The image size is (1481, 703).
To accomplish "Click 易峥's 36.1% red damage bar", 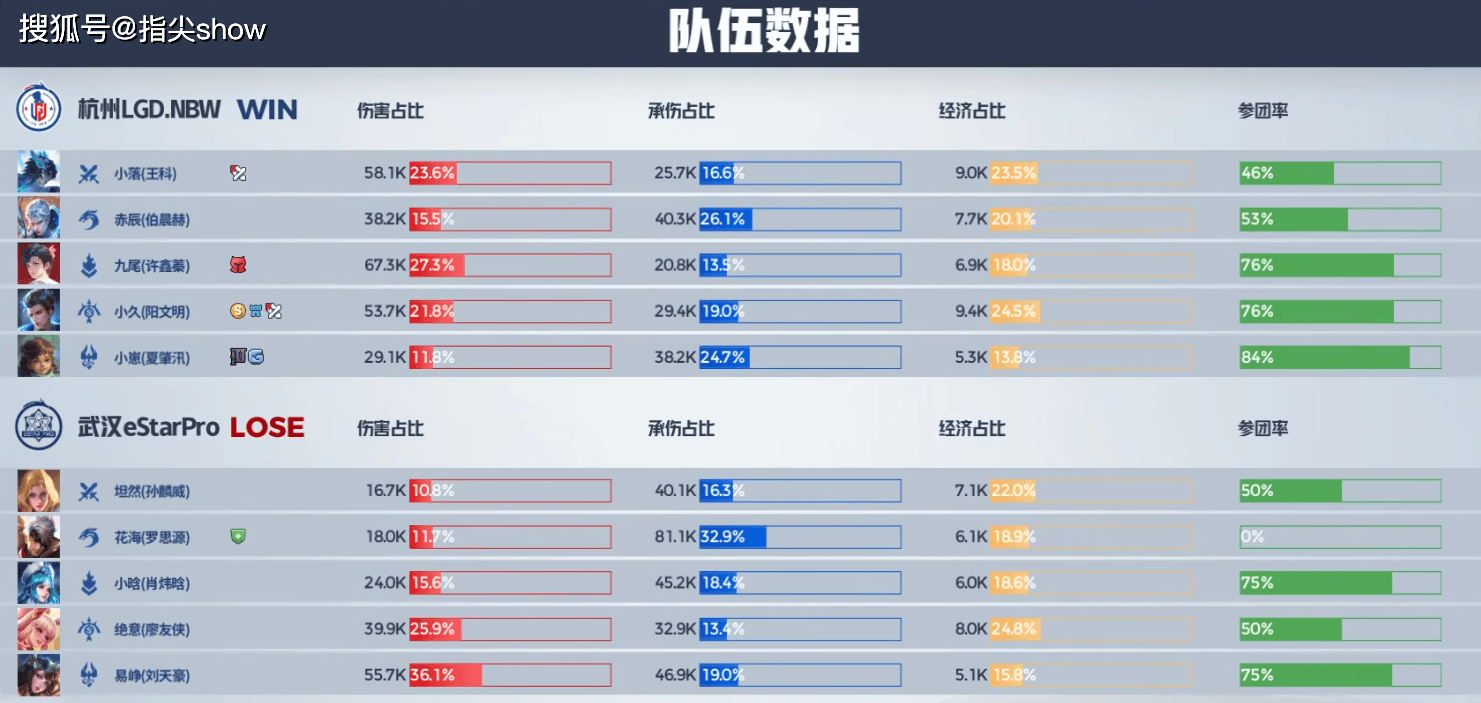I will pyautogui.click(x=446, y=675).
